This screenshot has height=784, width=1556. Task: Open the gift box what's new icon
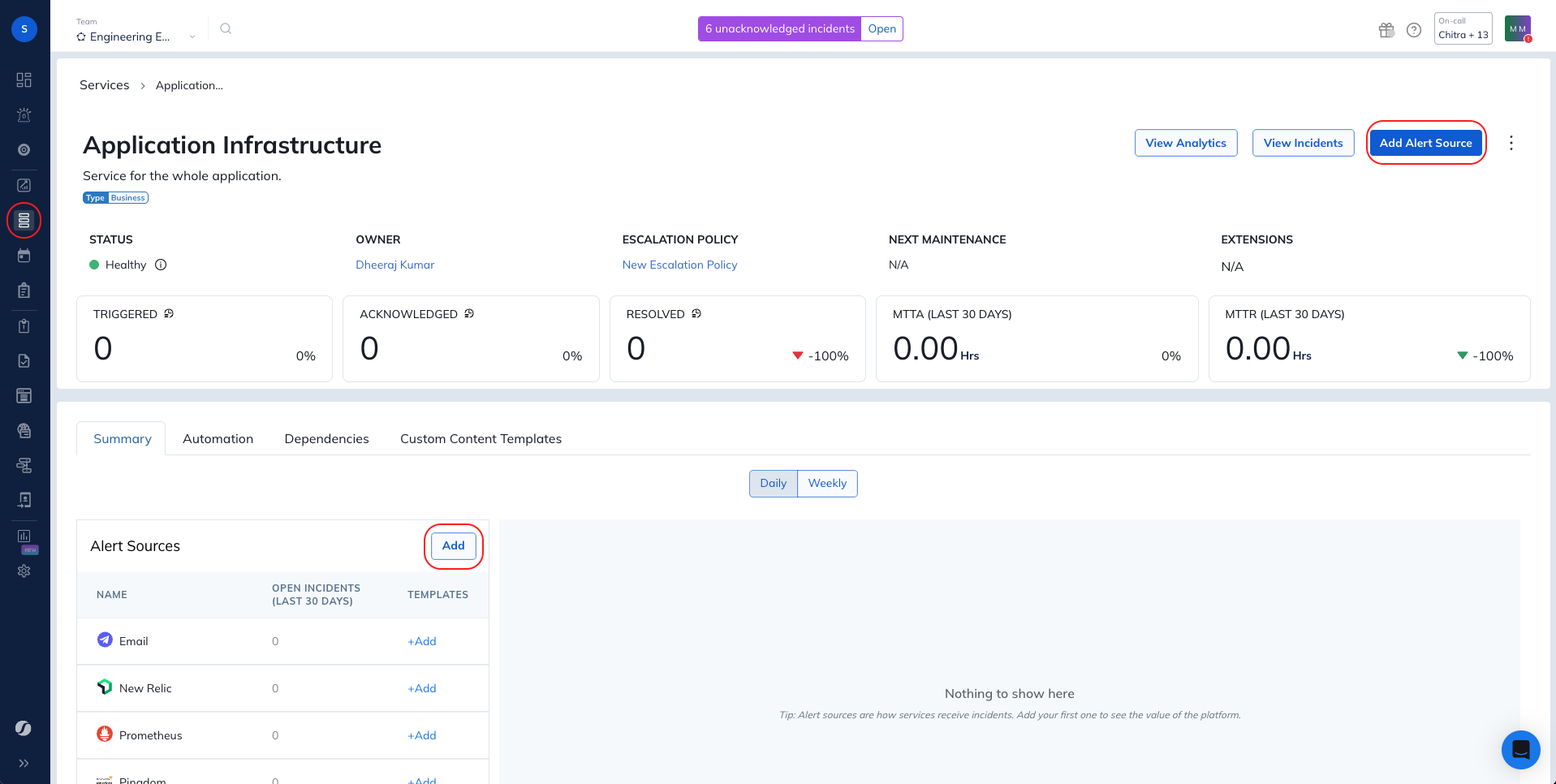pos(1386,30)
